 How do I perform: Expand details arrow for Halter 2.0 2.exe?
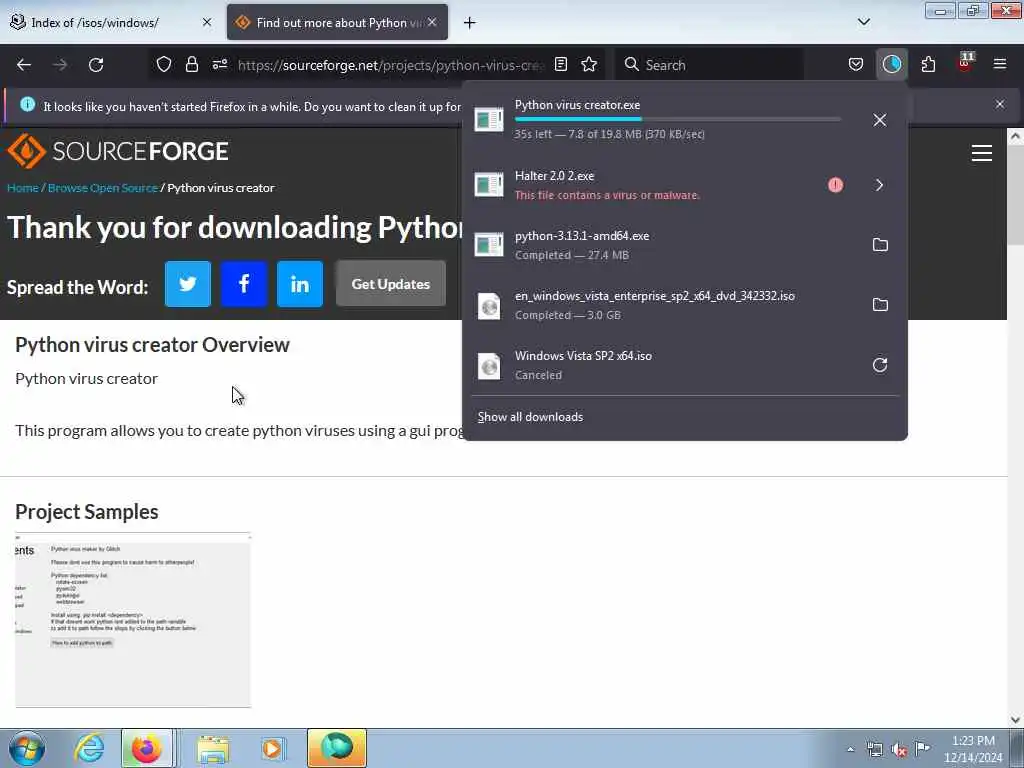click(x=880, y=185)
